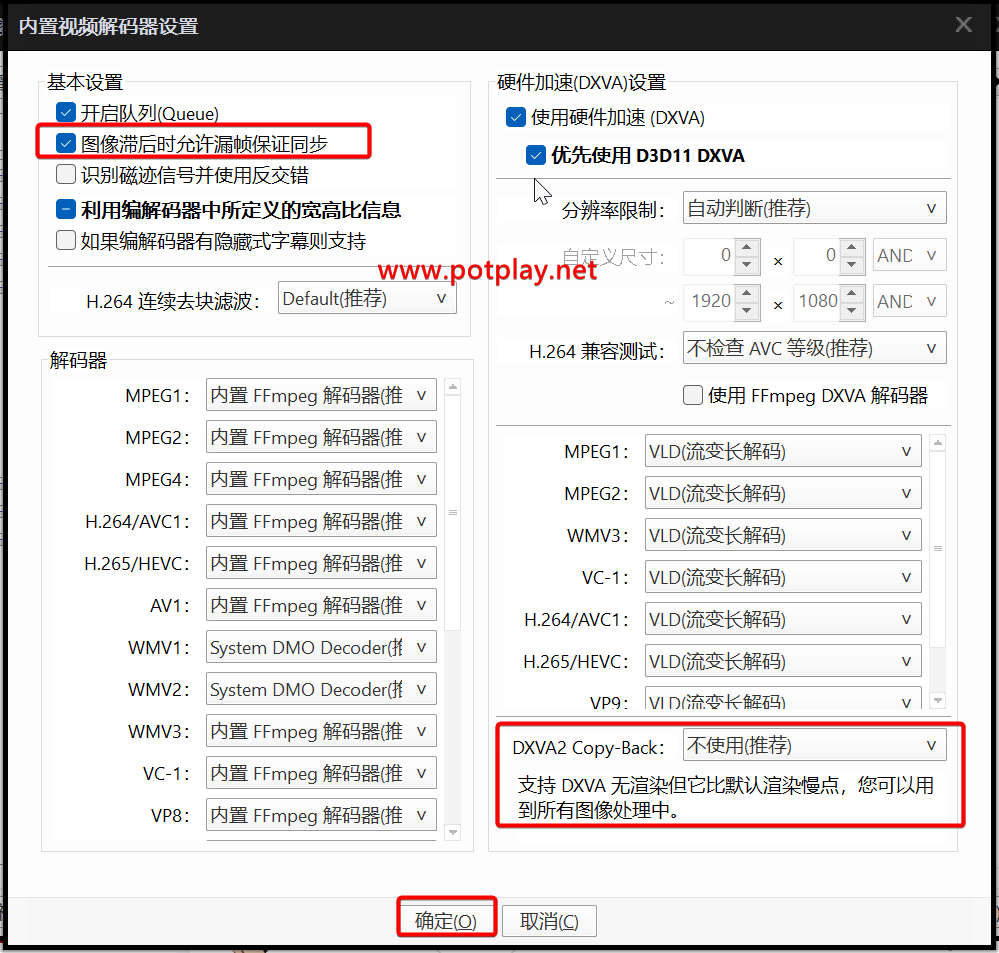Increase the 1920 width stepper
The image size is (999, 953).
pyautogui.click(x=747, y=292)
